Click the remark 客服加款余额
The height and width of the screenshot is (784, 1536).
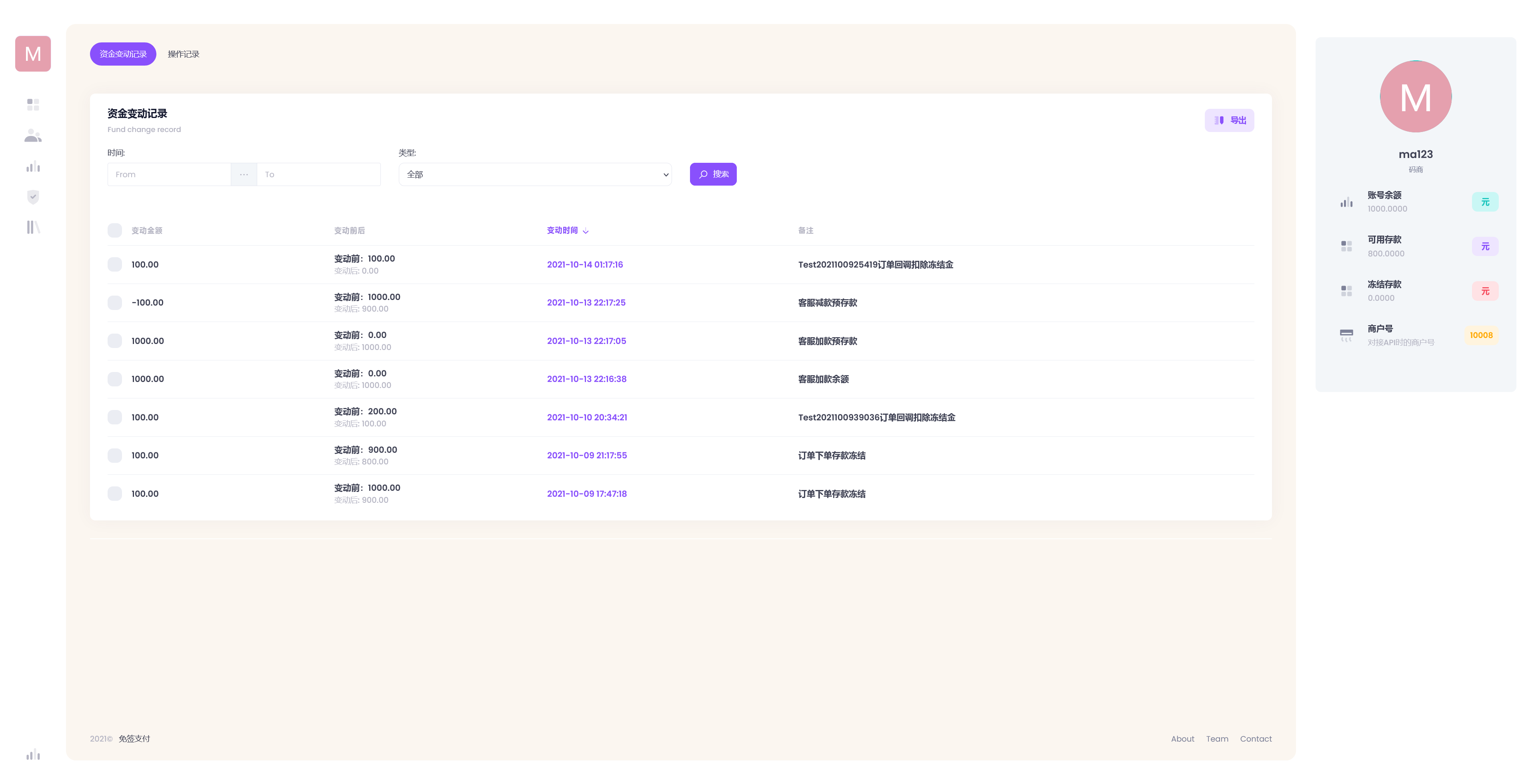[x=824, y=379]
